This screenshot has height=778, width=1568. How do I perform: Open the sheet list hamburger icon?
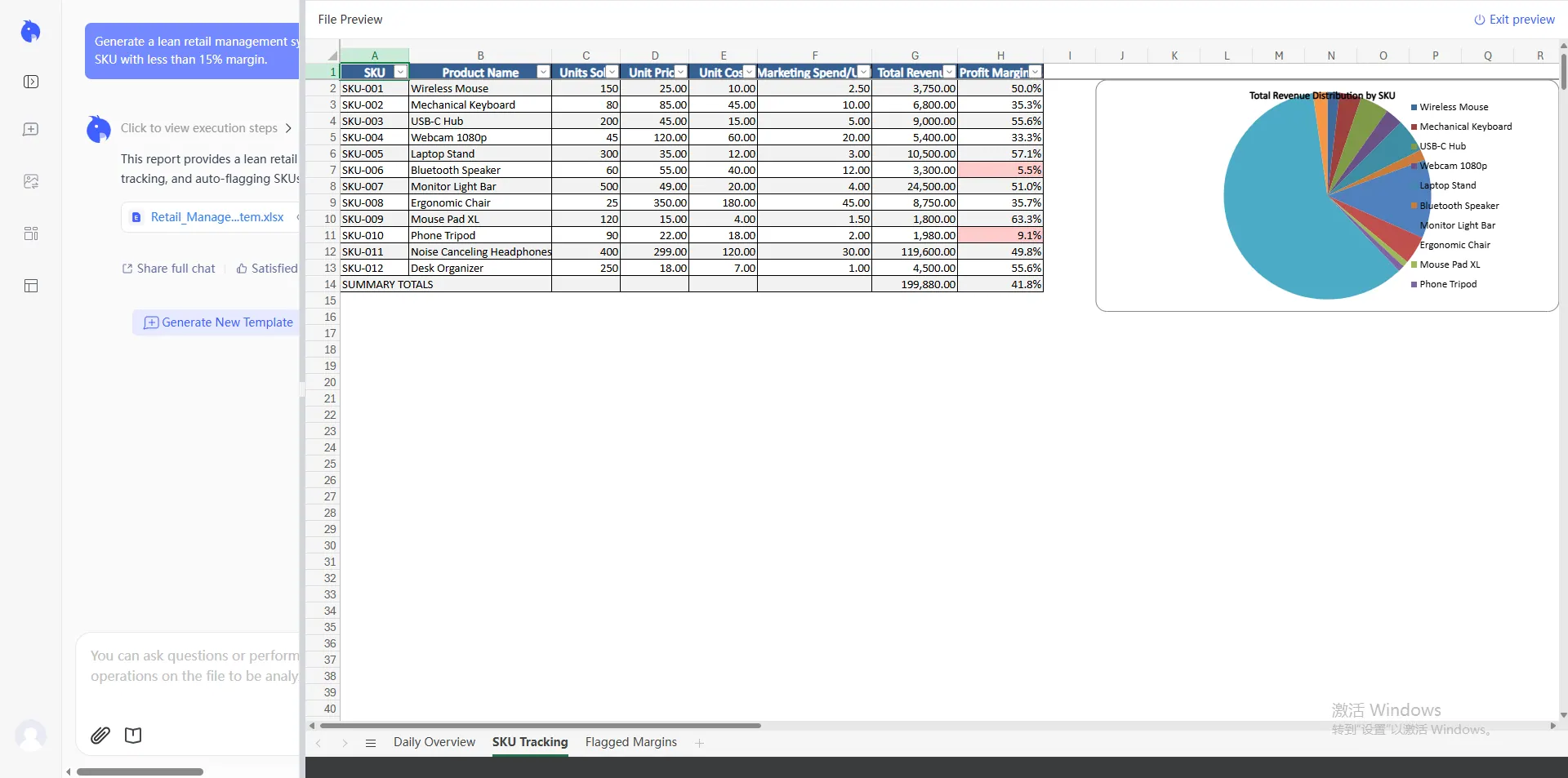pos(371,743)
